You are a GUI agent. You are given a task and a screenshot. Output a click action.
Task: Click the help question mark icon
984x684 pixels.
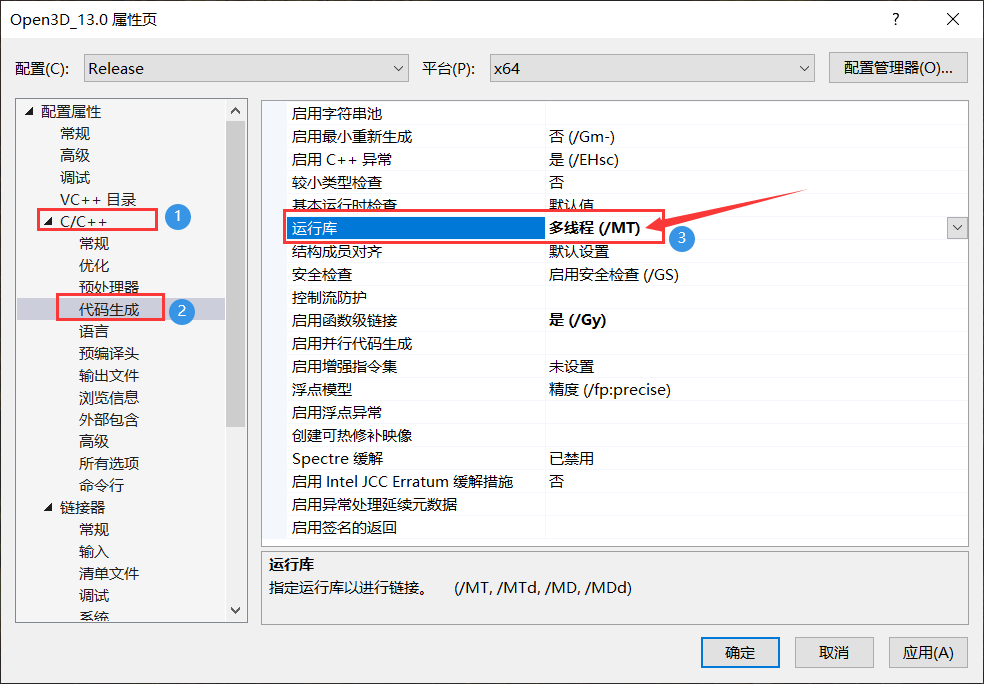(x=895, y=19)
